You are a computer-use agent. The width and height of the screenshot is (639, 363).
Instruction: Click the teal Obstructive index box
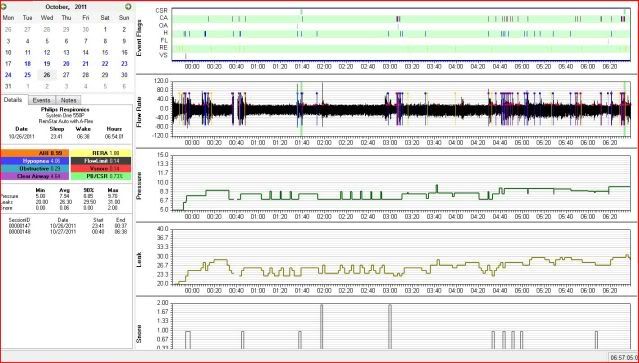[35, 168]
